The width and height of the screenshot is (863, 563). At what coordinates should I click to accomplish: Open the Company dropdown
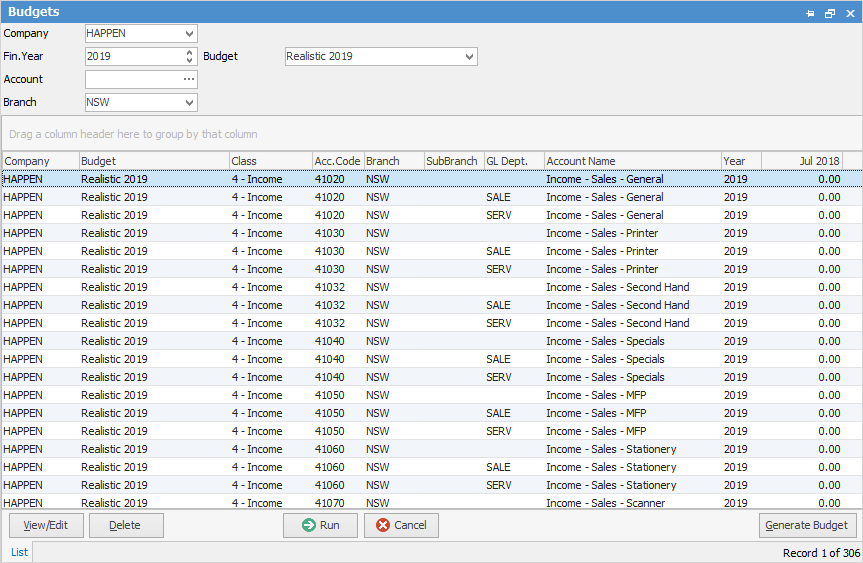tap(190, 34)
